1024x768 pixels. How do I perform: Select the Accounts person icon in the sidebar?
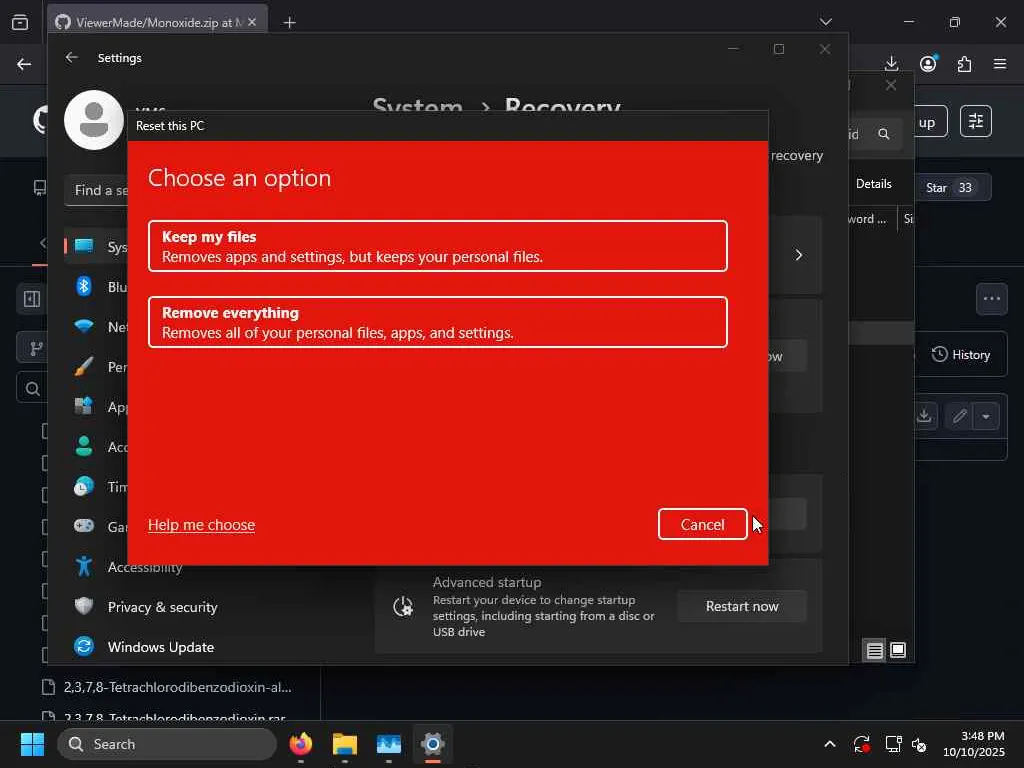pyautogui.click(x=84, y=446)
